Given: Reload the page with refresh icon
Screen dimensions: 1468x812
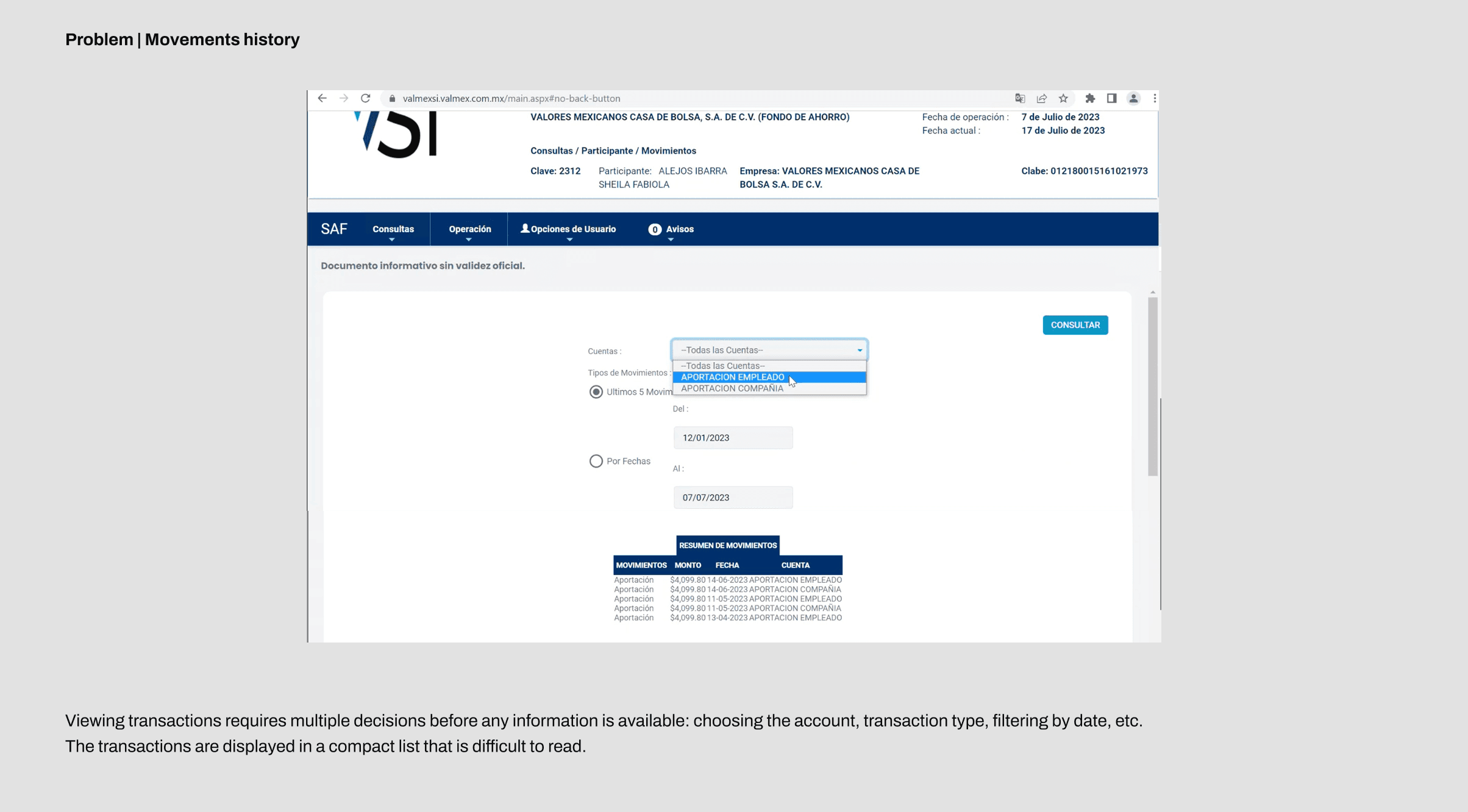Looking at the screenshot, I should (x=365, y=98).
